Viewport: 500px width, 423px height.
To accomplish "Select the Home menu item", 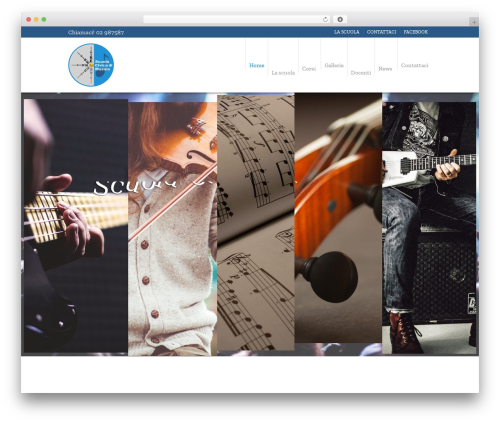I will [x=257, y=65].
